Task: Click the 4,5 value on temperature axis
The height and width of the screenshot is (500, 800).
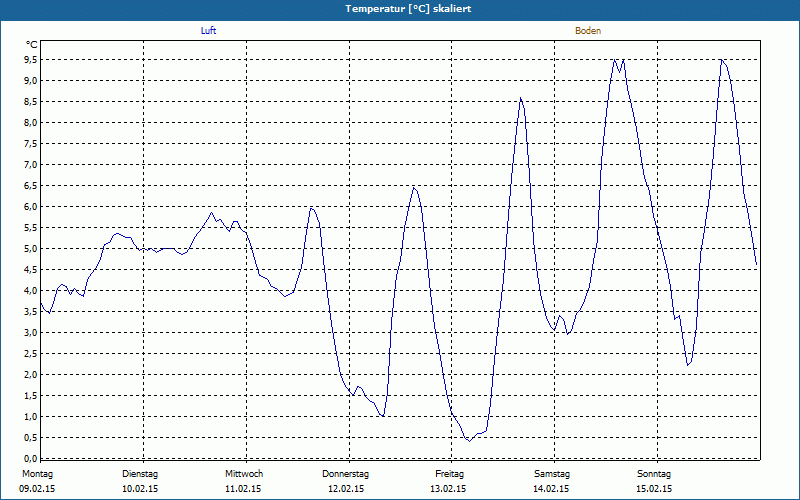Action: (x=30, y=269)
